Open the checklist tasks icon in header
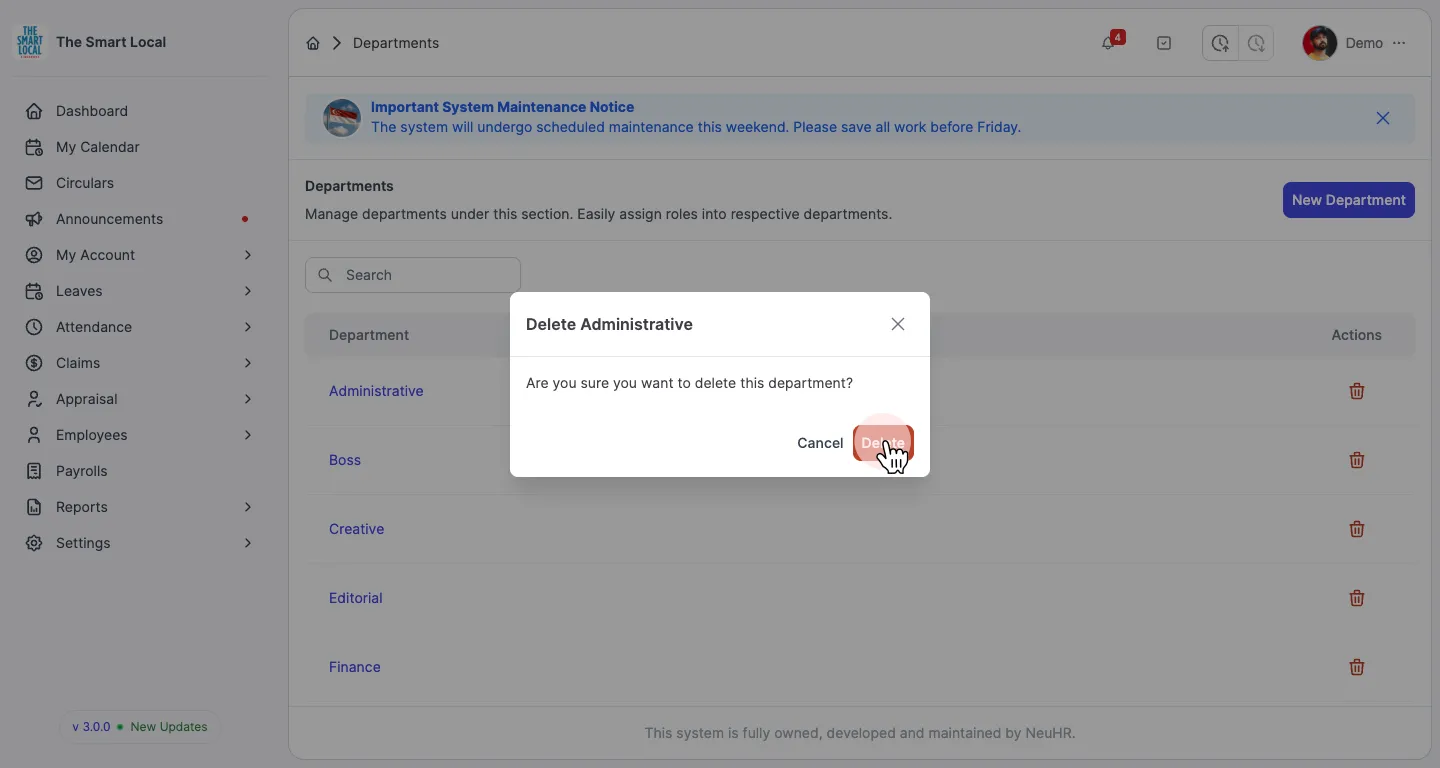This screenshot has width=1440, height=768. click(1164, 43)
